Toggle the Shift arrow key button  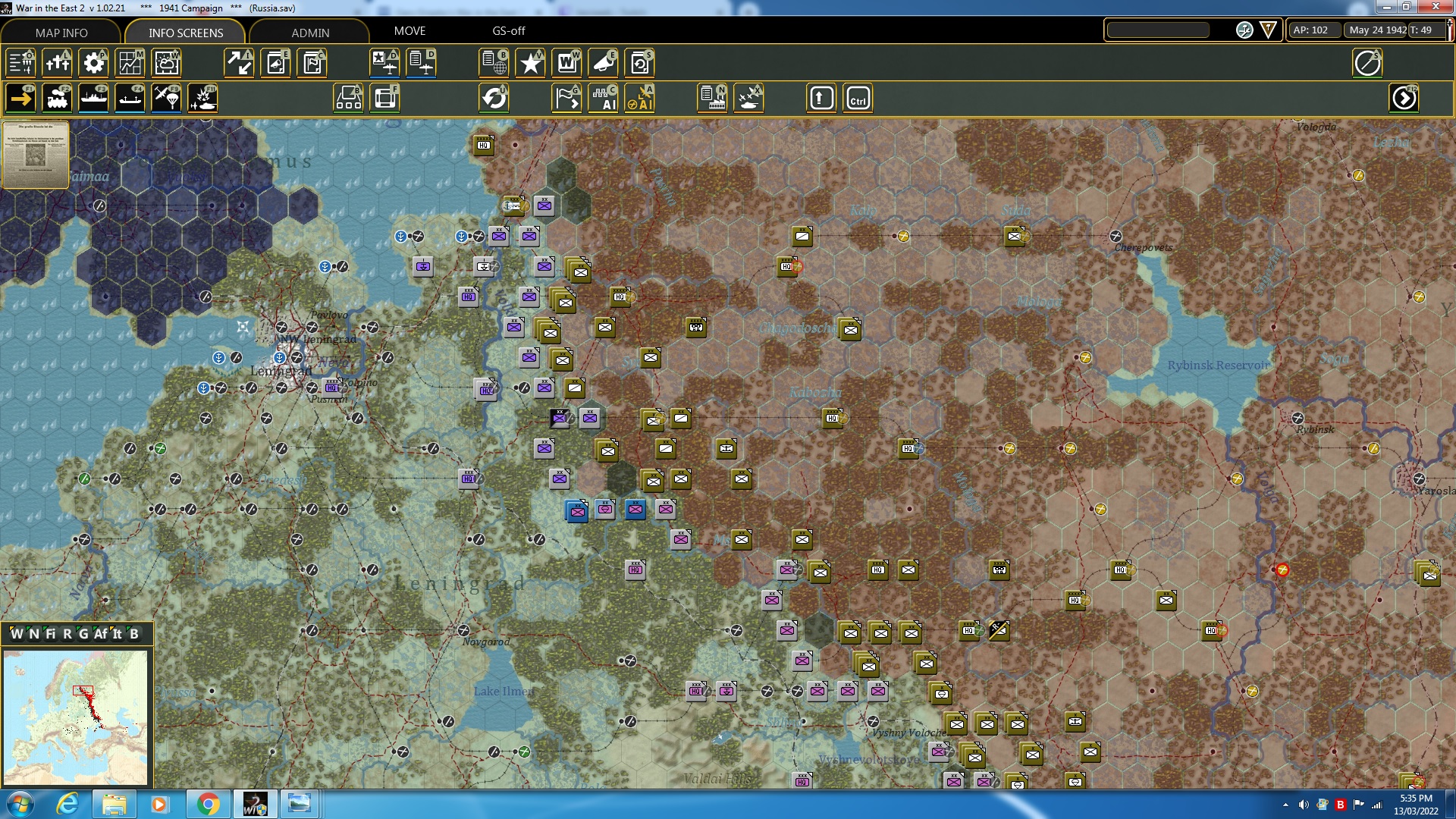click(821, 99)
